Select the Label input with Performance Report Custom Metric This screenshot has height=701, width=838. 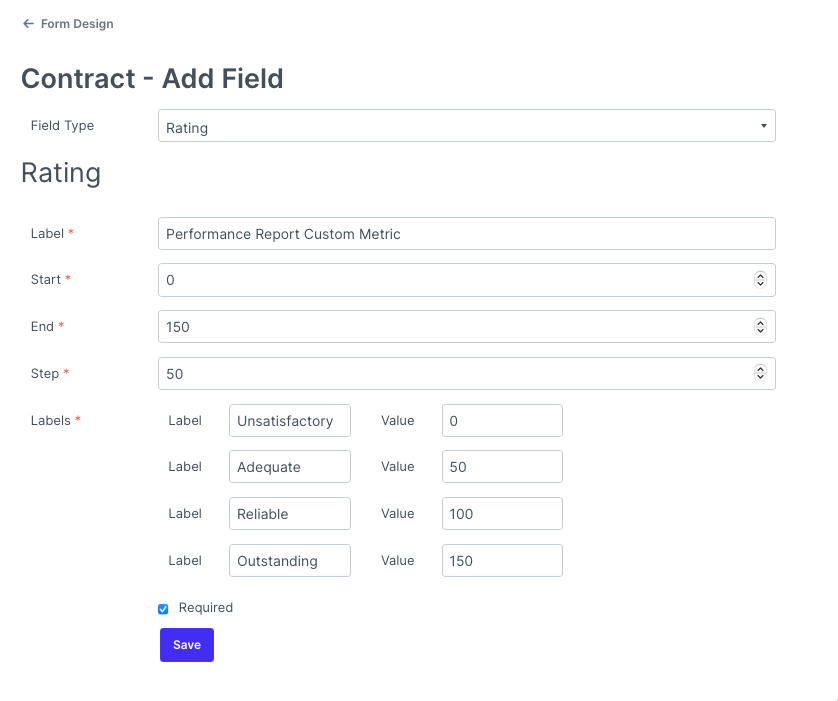[x=466, y=233]
